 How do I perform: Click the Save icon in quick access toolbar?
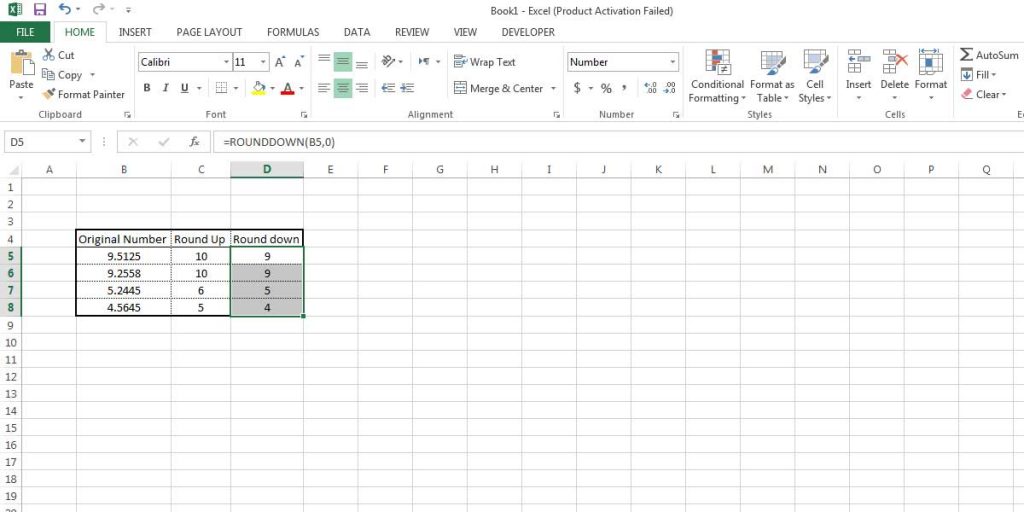(x=40, y=10)
